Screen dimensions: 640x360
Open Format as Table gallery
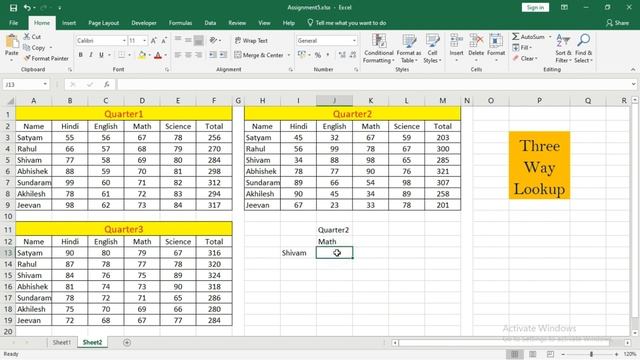coord(409,49)
